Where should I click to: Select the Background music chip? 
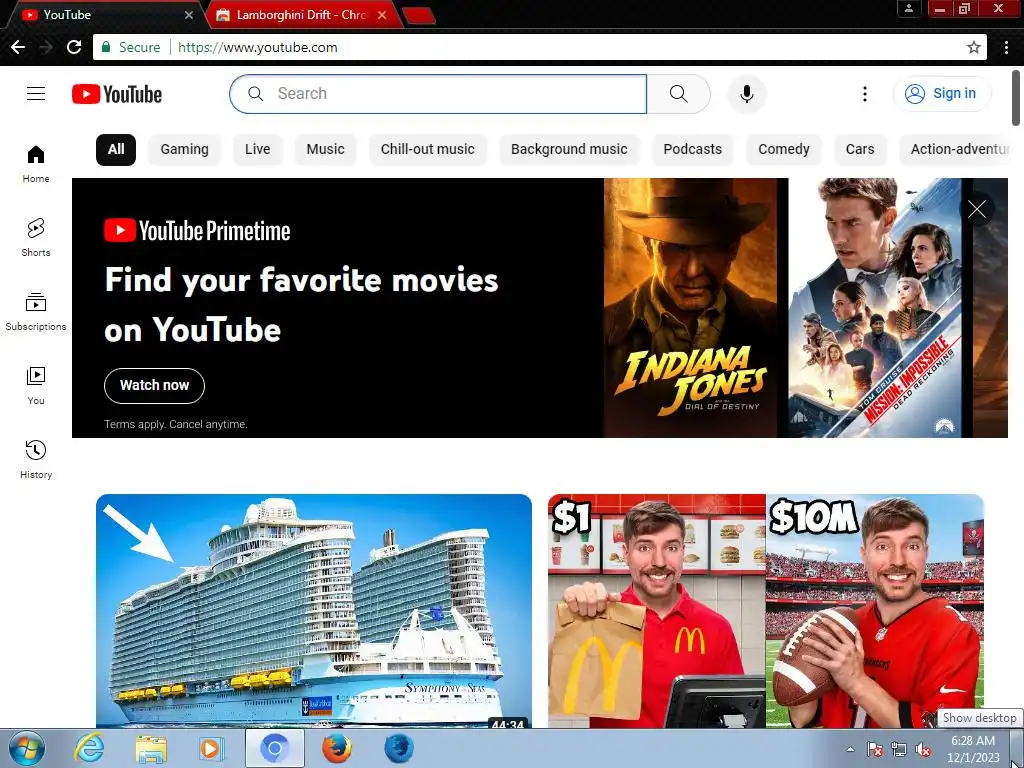pyautogui.click(x=569, y=150)
